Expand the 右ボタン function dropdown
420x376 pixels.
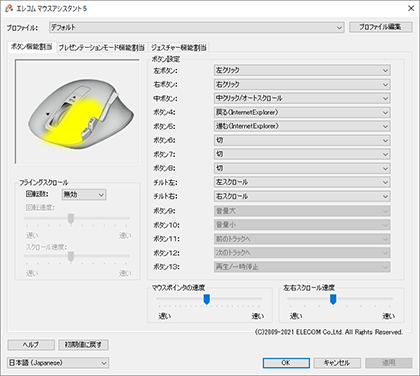point(302,84)
